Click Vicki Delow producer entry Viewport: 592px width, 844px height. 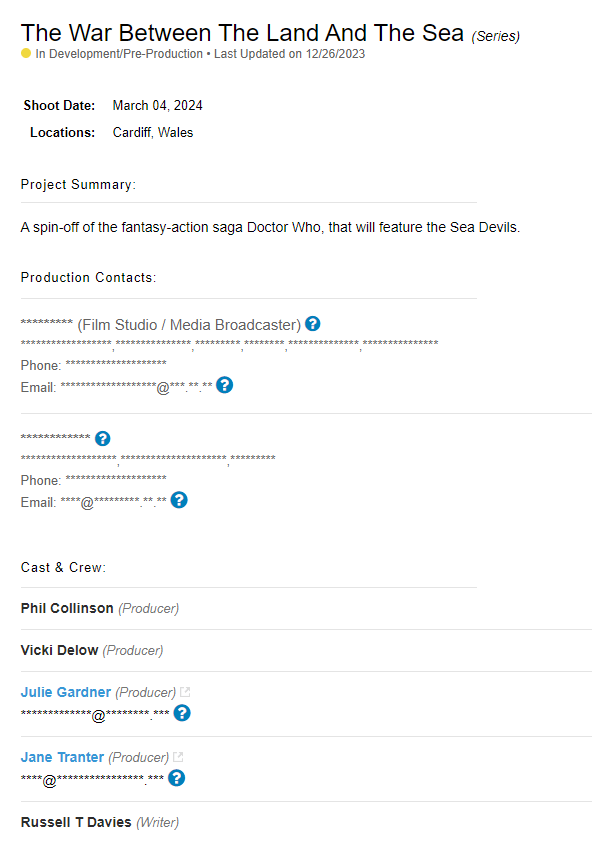tap(92, 650)
